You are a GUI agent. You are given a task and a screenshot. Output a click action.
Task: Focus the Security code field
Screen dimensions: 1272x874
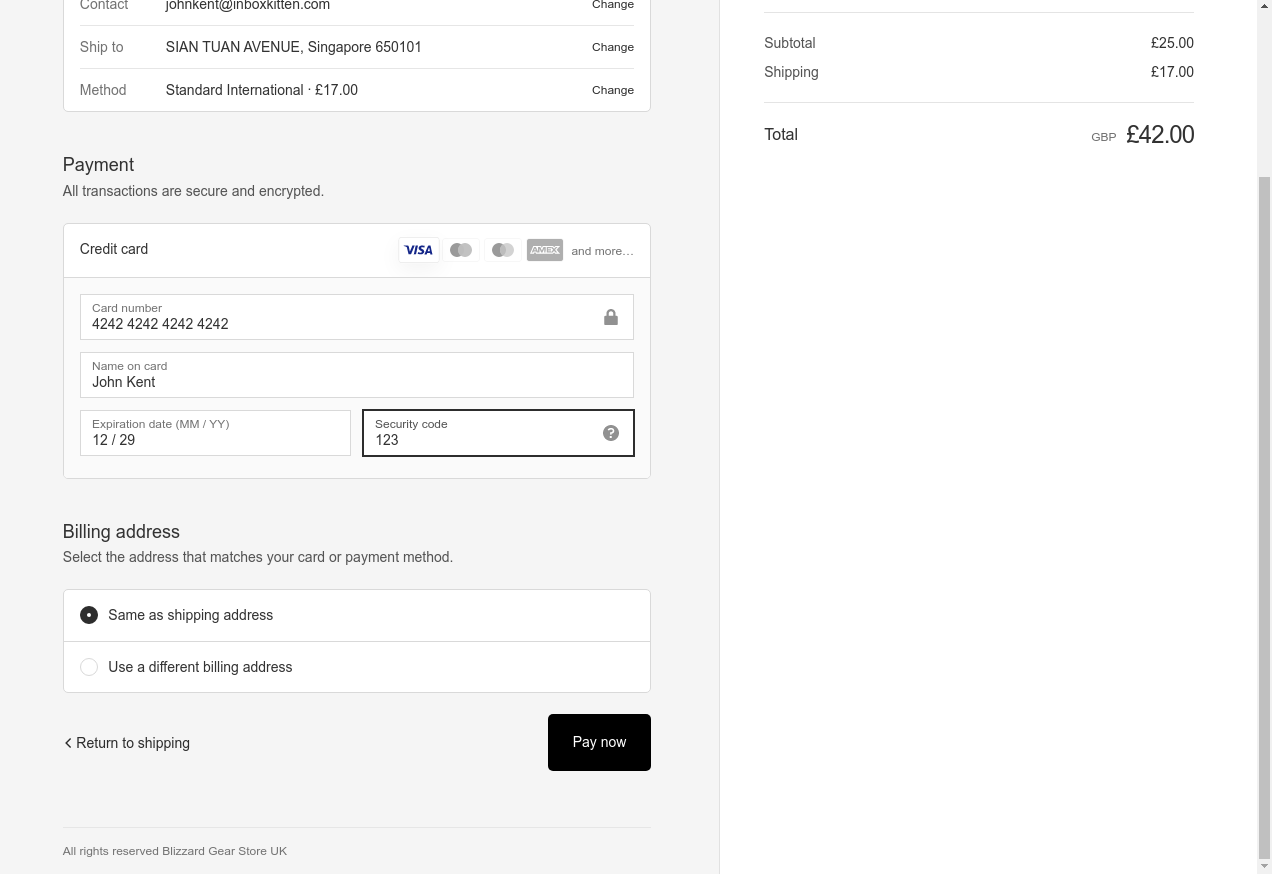tap(498, 433)
